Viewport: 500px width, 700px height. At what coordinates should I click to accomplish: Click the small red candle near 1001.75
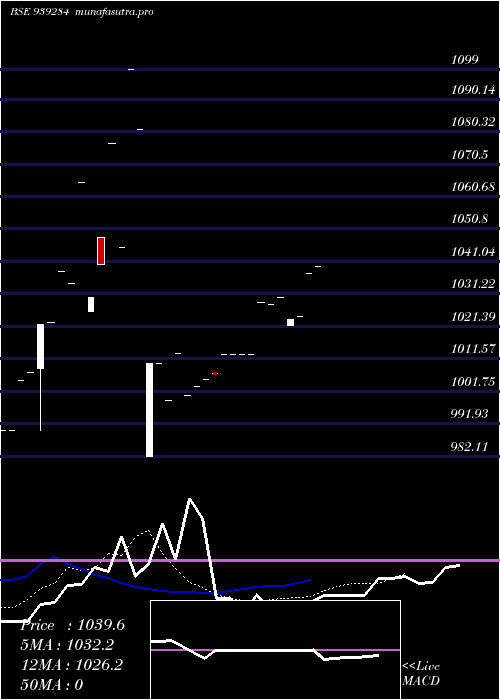pos(215,373)
